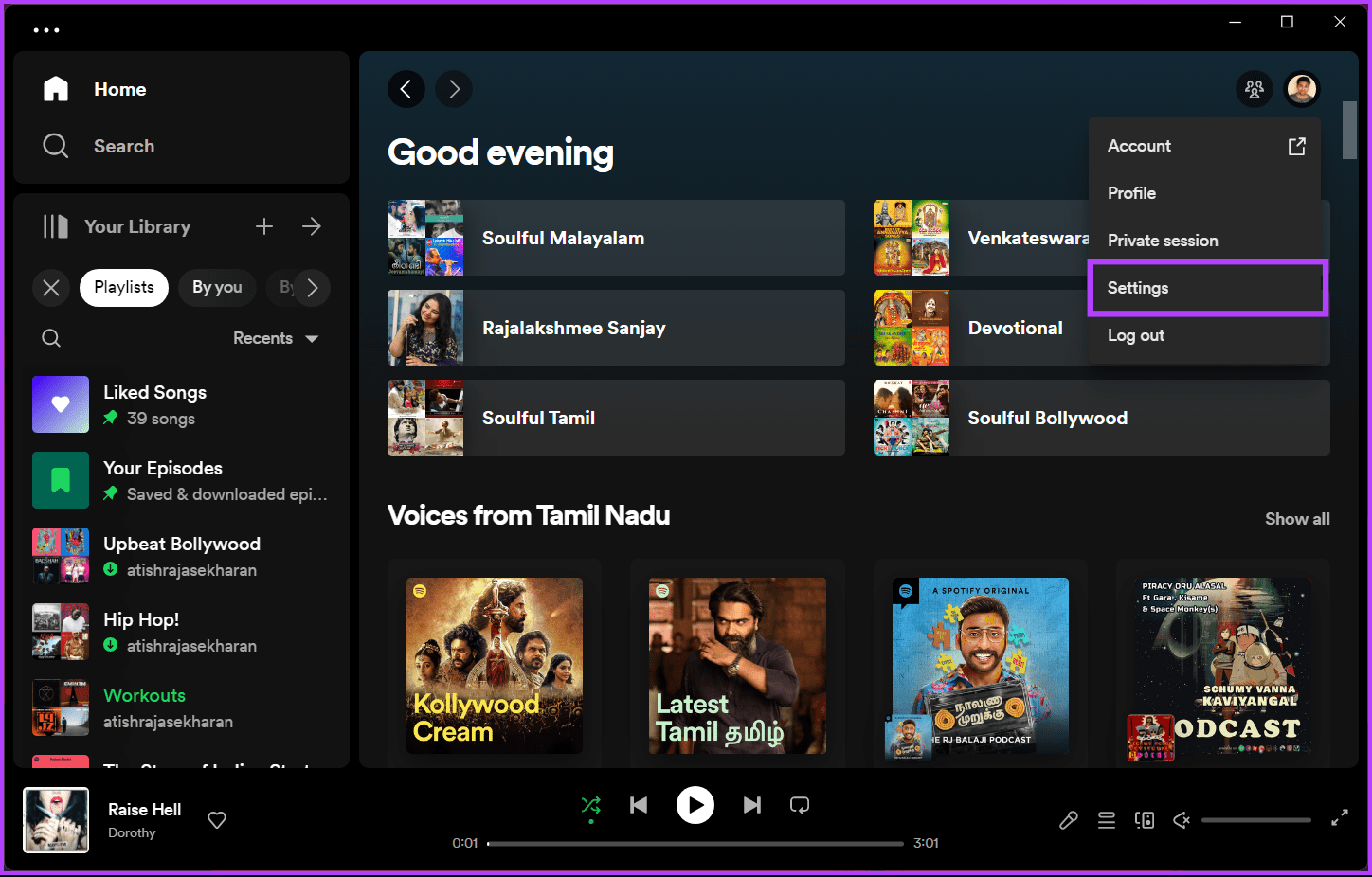Open Profile from the dropdown menu
1372x877 pixels.
click(1206, 193)
